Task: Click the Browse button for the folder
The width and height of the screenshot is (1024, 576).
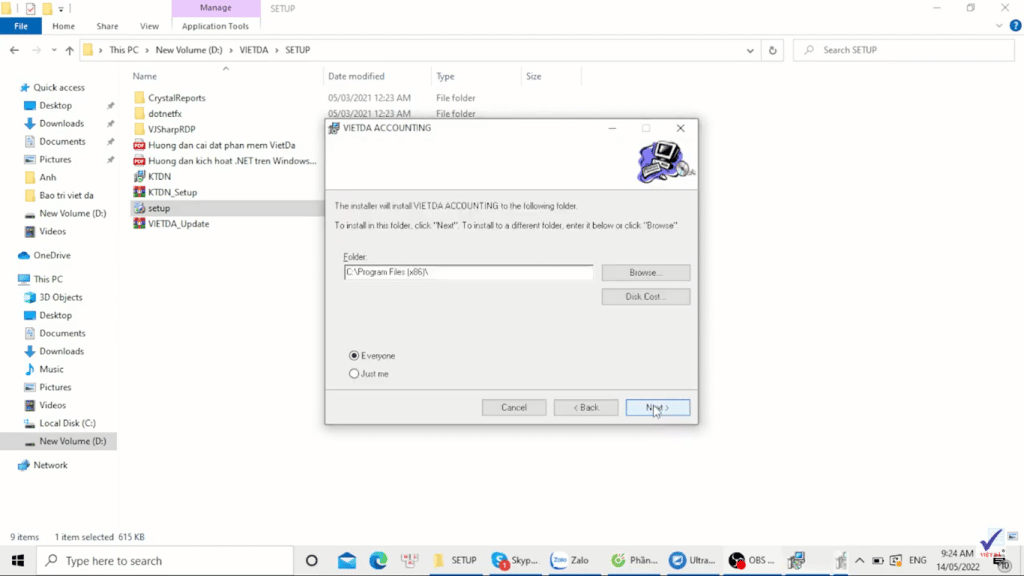Action: tap(646, 272)
